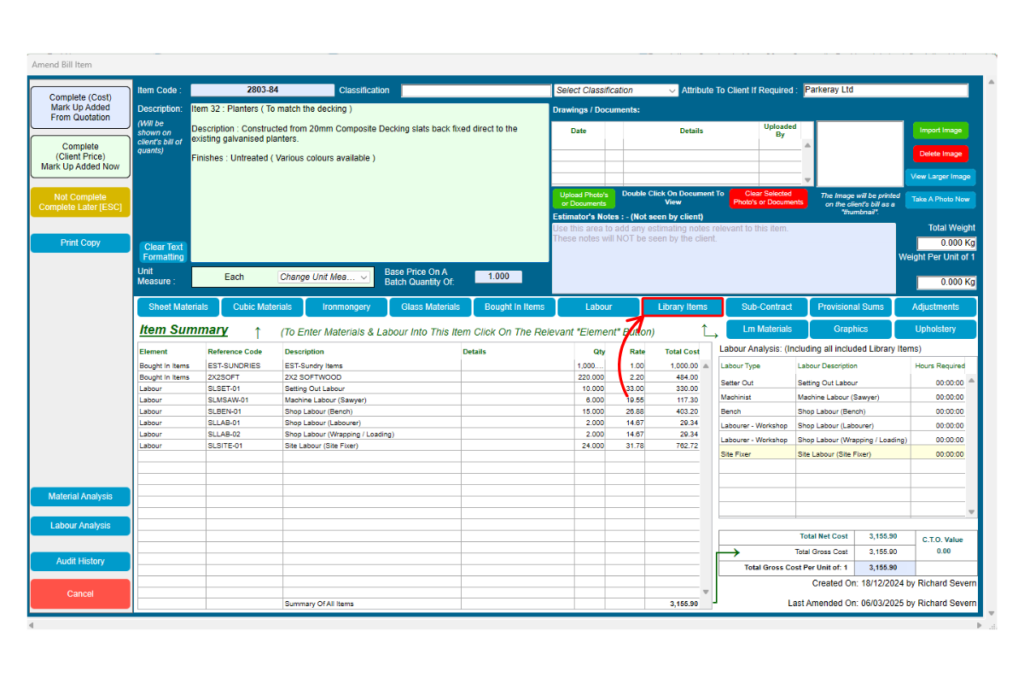The height and width of the screenshot is (683, 1024).
Task: Open the Audit History button
Action: pos(80,561)
